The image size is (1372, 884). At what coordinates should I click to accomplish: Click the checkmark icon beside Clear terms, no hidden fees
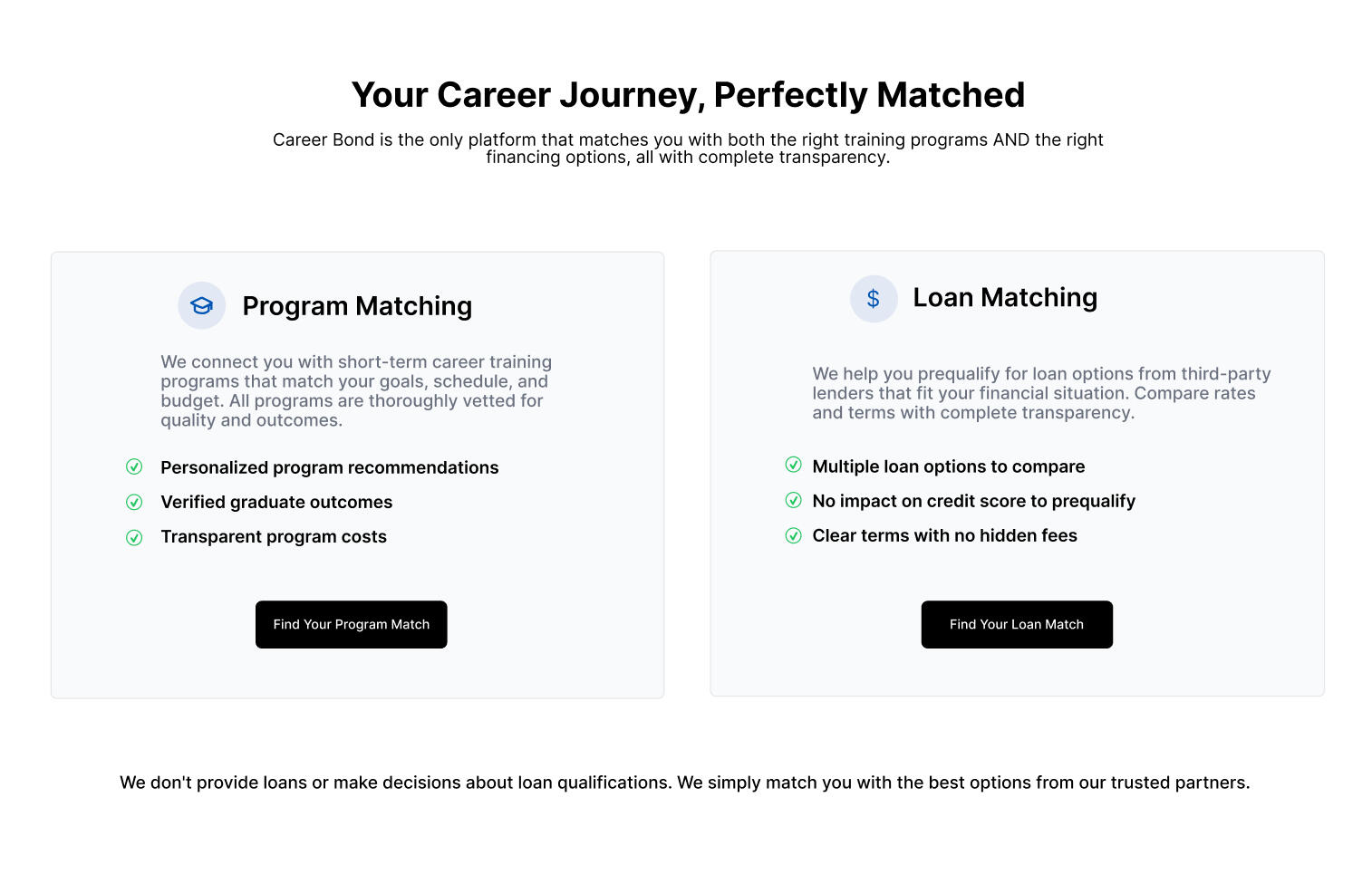[793, 535]
